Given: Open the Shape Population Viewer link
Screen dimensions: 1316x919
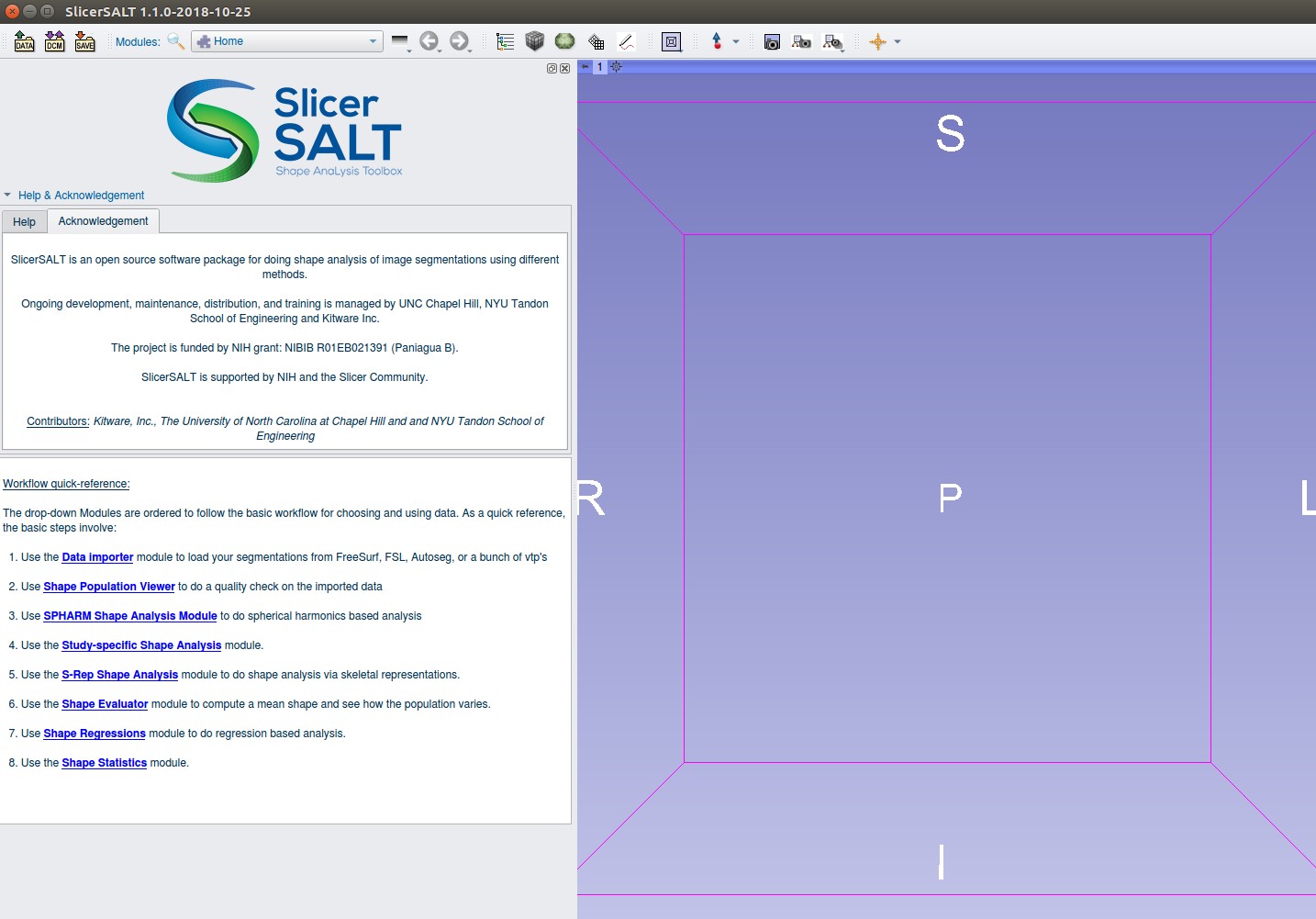Looking at the screenshot, I should pyautogui.click(x=109, y=587).
